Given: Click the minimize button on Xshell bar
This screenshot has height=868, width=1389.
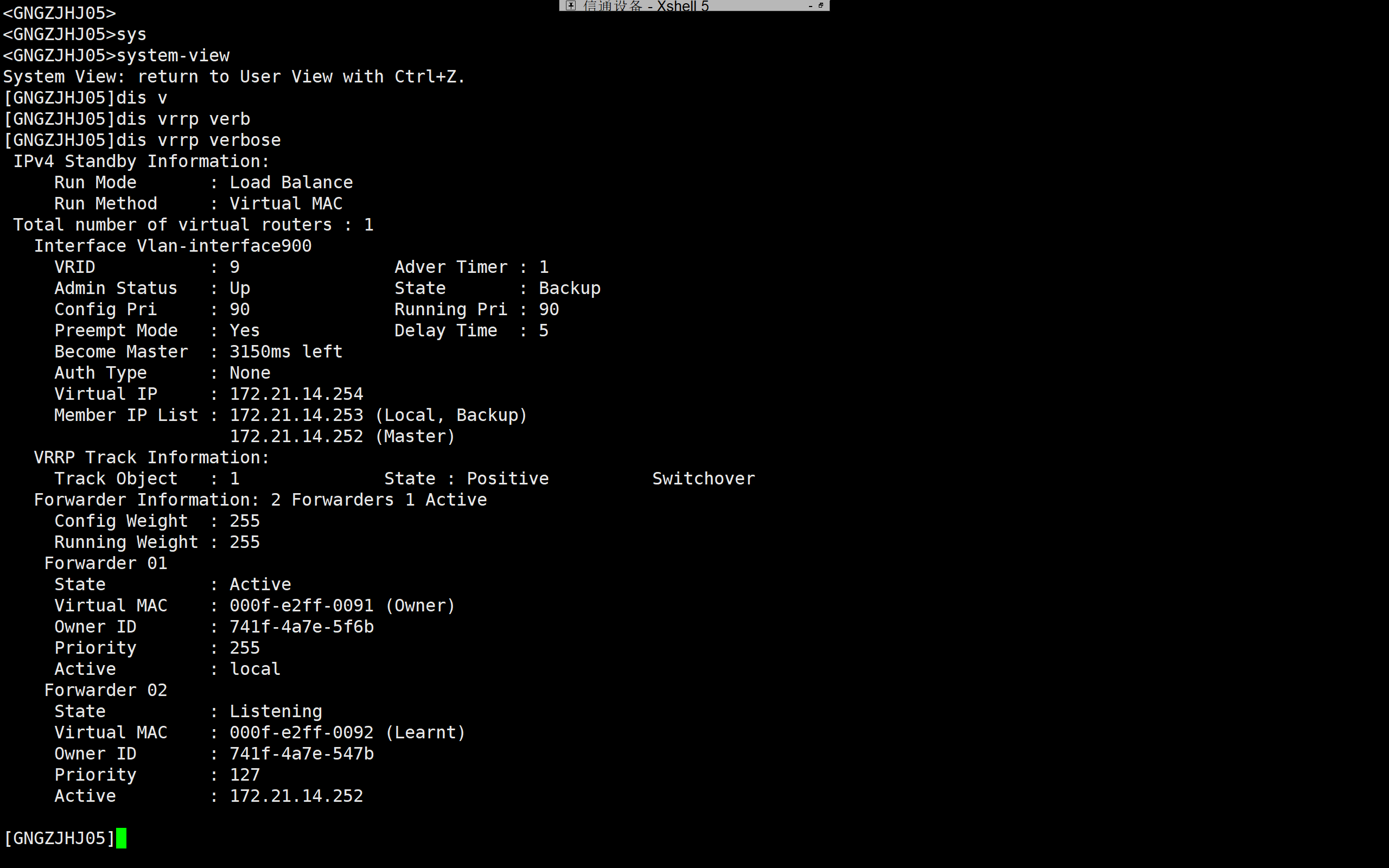Looking at the screenshot, I should pos(811,6).
